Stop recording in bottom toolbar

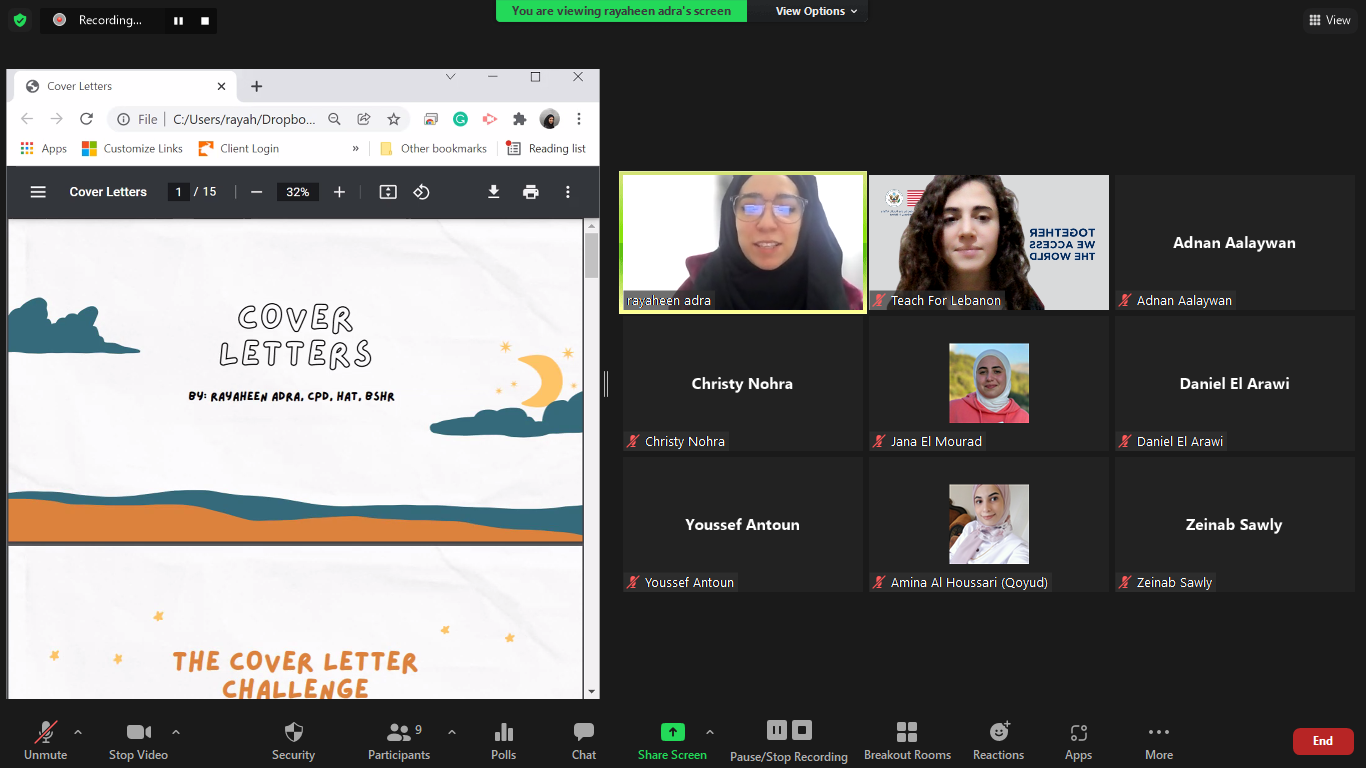(x=802, y=730)
